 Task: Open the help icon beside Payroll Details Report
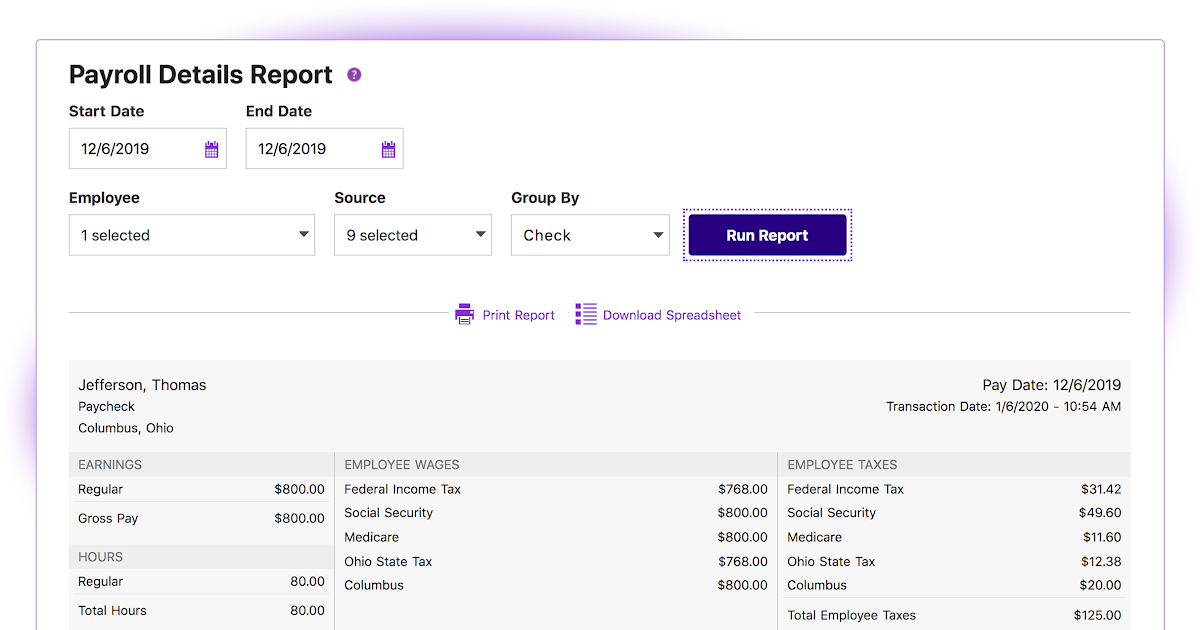pos(354,75)
